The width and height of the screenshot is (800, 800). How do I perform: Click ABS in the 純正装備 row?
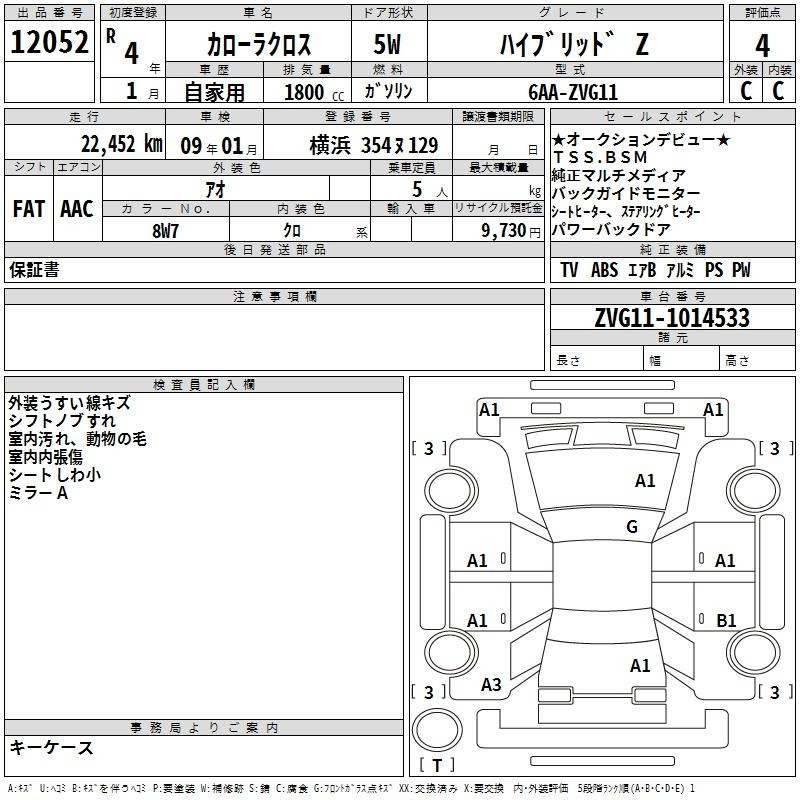click(605, 270)
